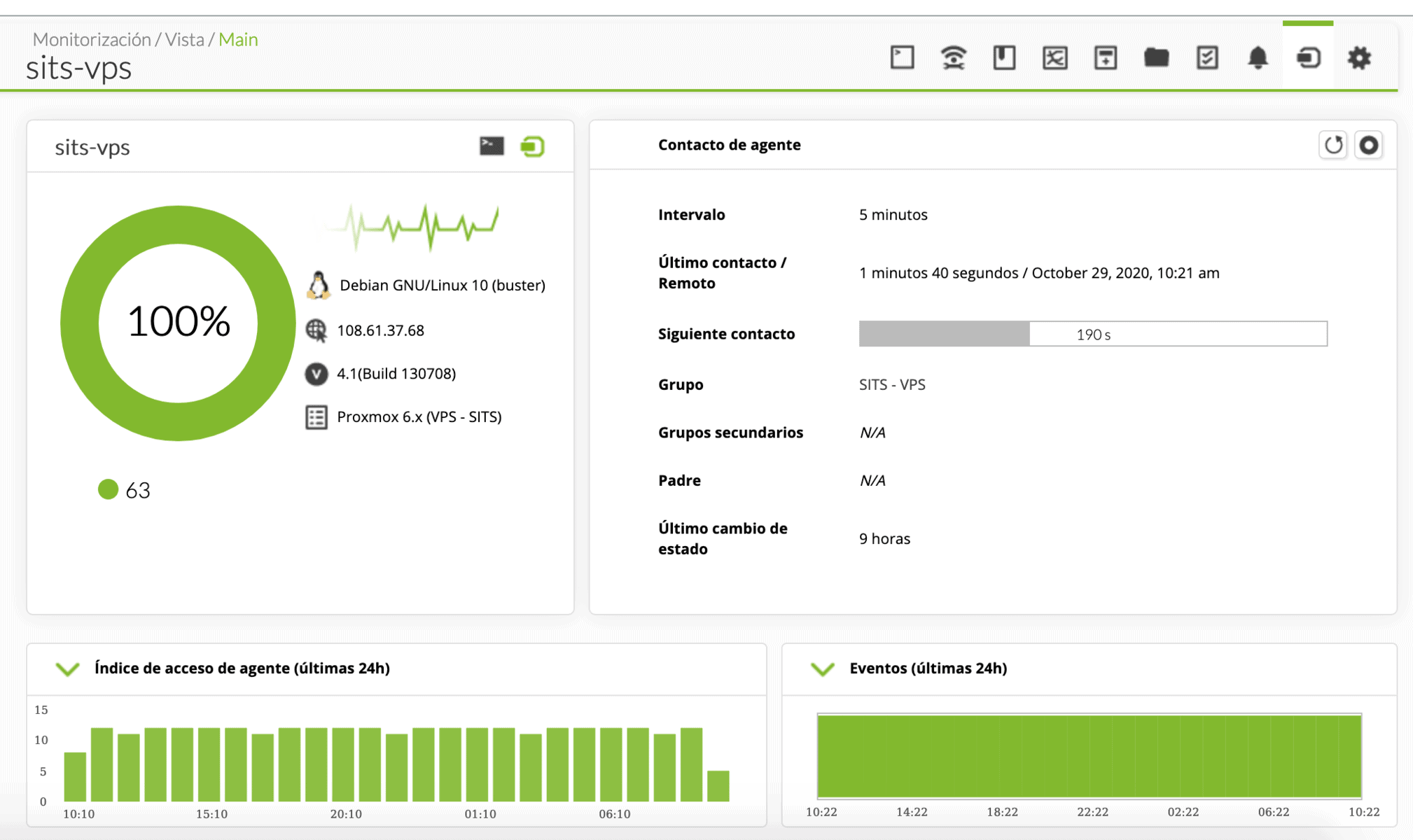Click the Padre N/A value
Image resolution: width=1413 pixels, height=840 pixels.
pyautogui.click(x=872, y=481)
